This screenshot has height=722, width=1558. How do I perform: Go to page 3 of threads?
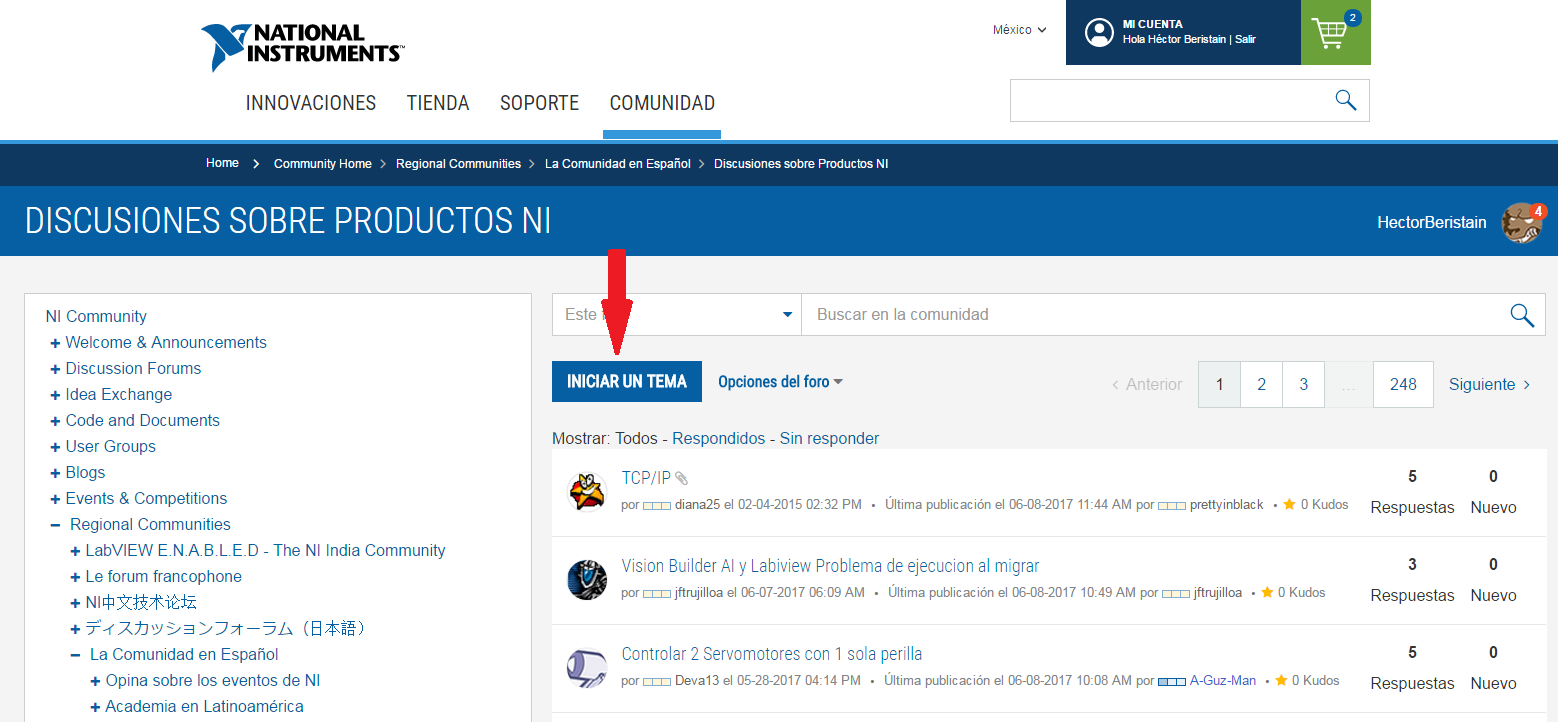coord(1304,384)
